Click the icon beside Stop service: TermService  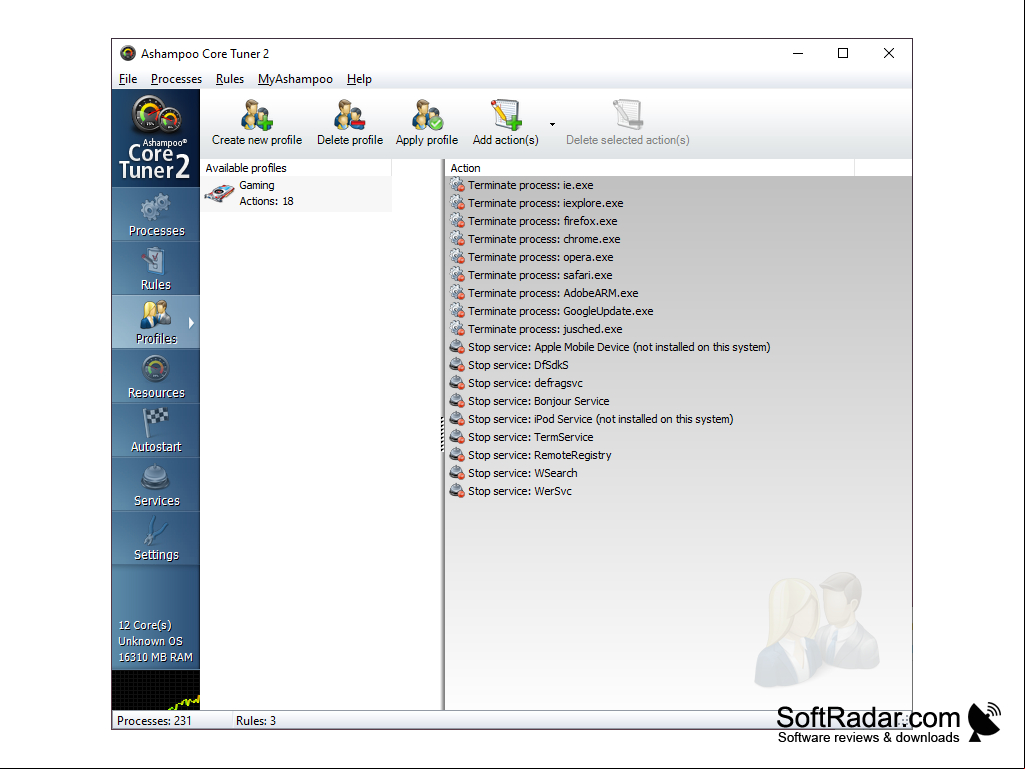457,437
